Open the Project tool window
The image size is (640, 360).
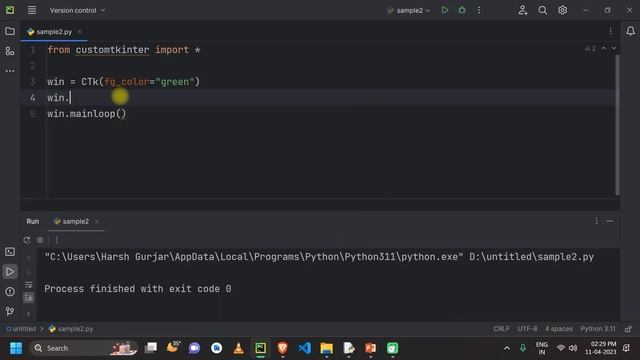pos(10,31)
